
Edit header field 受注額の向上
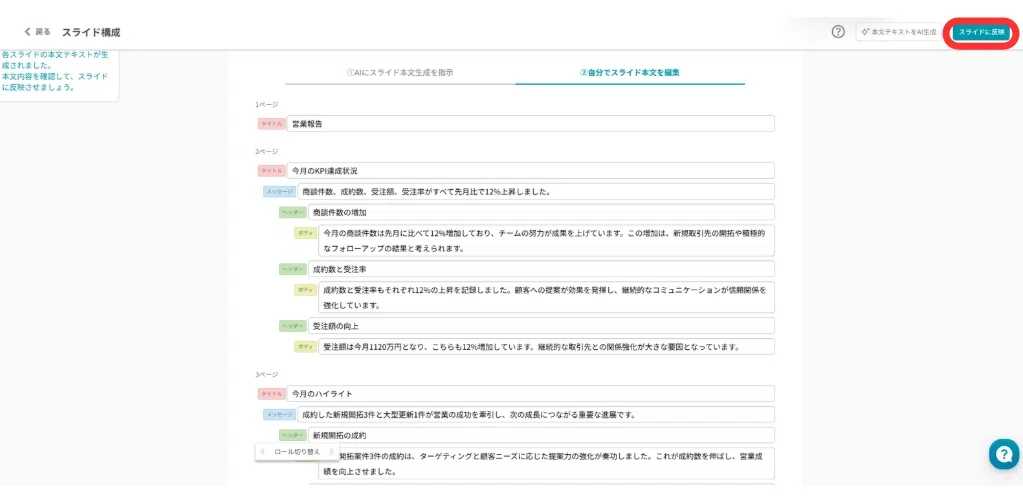(541, 326)
